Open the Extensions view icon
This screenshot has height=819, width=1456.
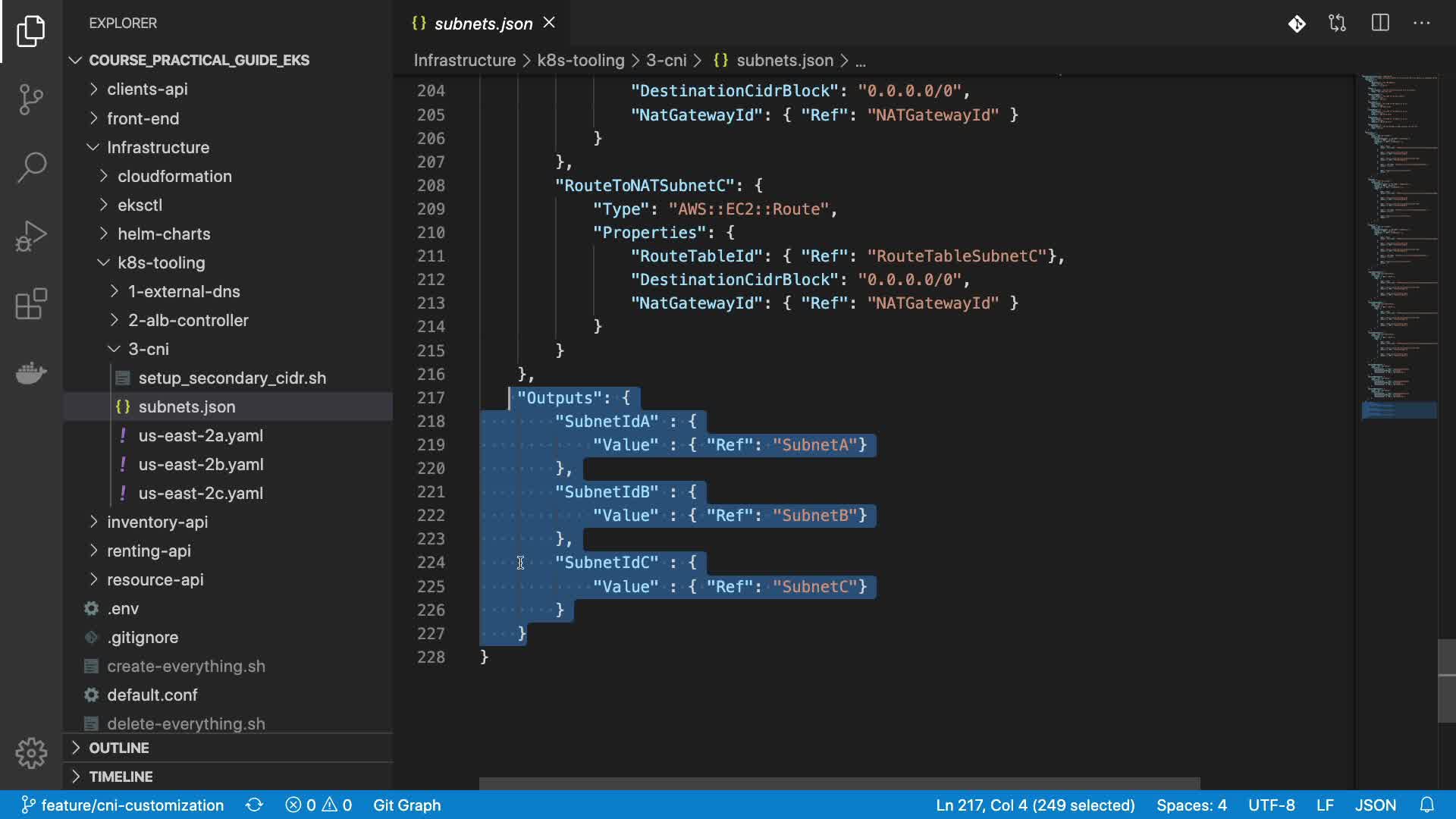pyautogui.click(x=31, y=304)
